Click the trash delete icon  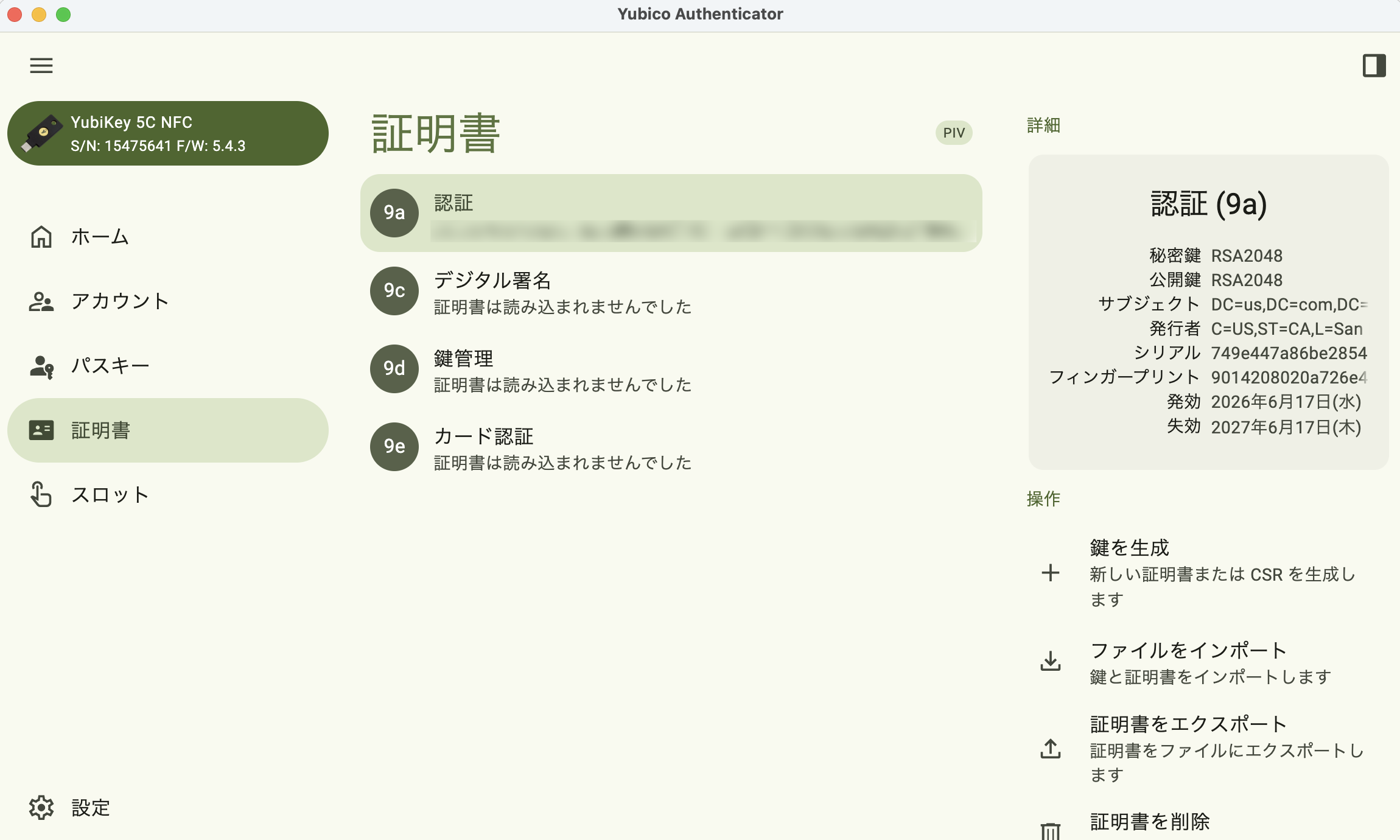coord(1051,831)
